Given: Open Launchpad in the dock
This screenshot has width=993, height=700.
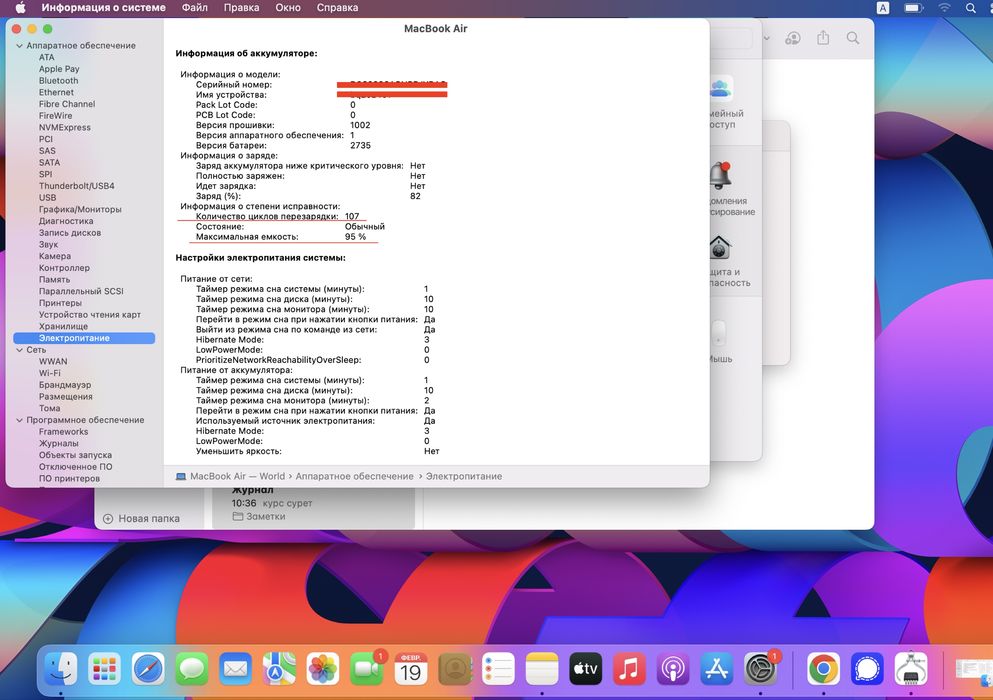Looking at the screenshot, I should (x=104, y=668).
